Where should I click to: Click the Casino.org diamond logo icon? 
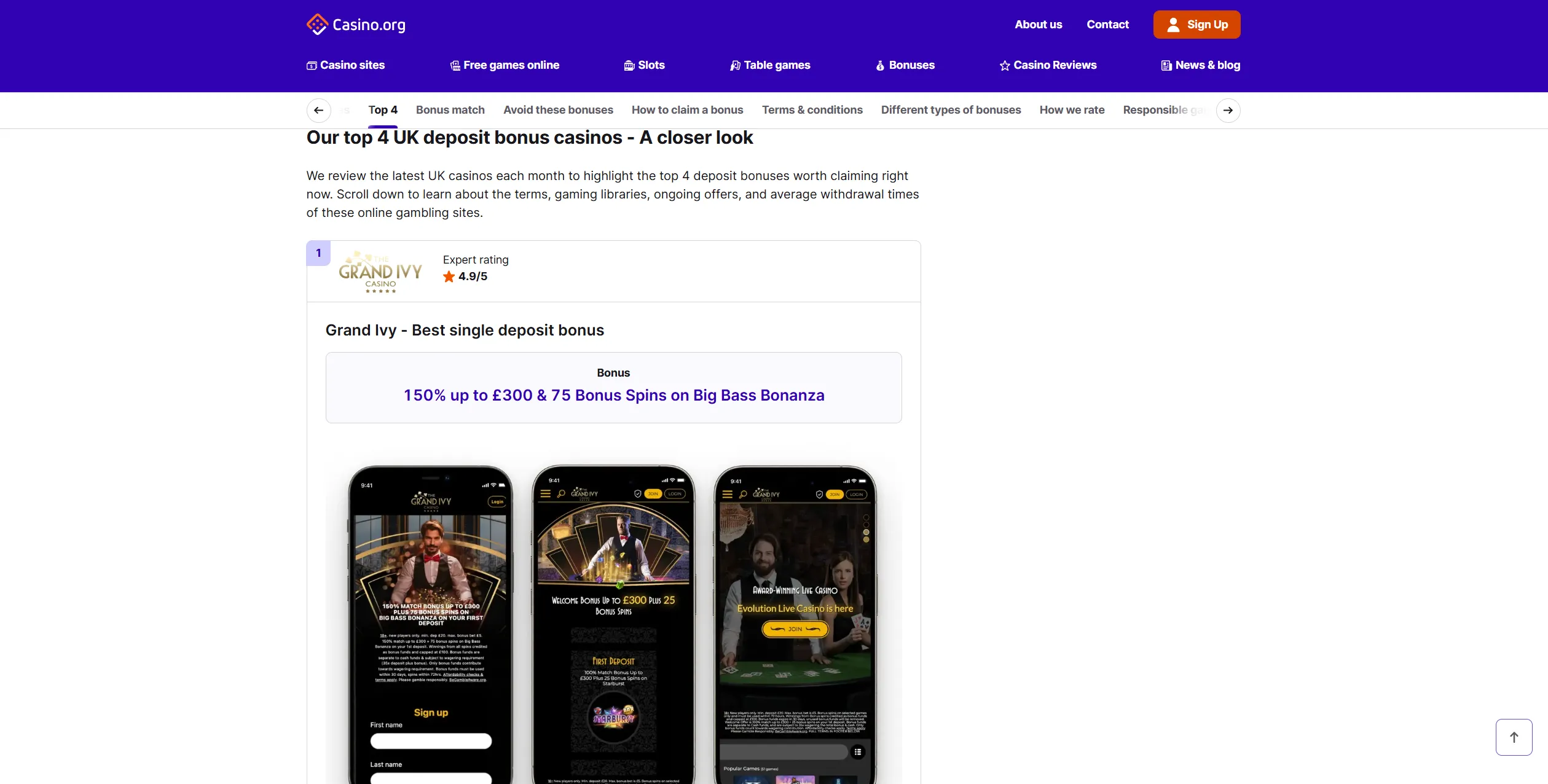click(317, 25)
